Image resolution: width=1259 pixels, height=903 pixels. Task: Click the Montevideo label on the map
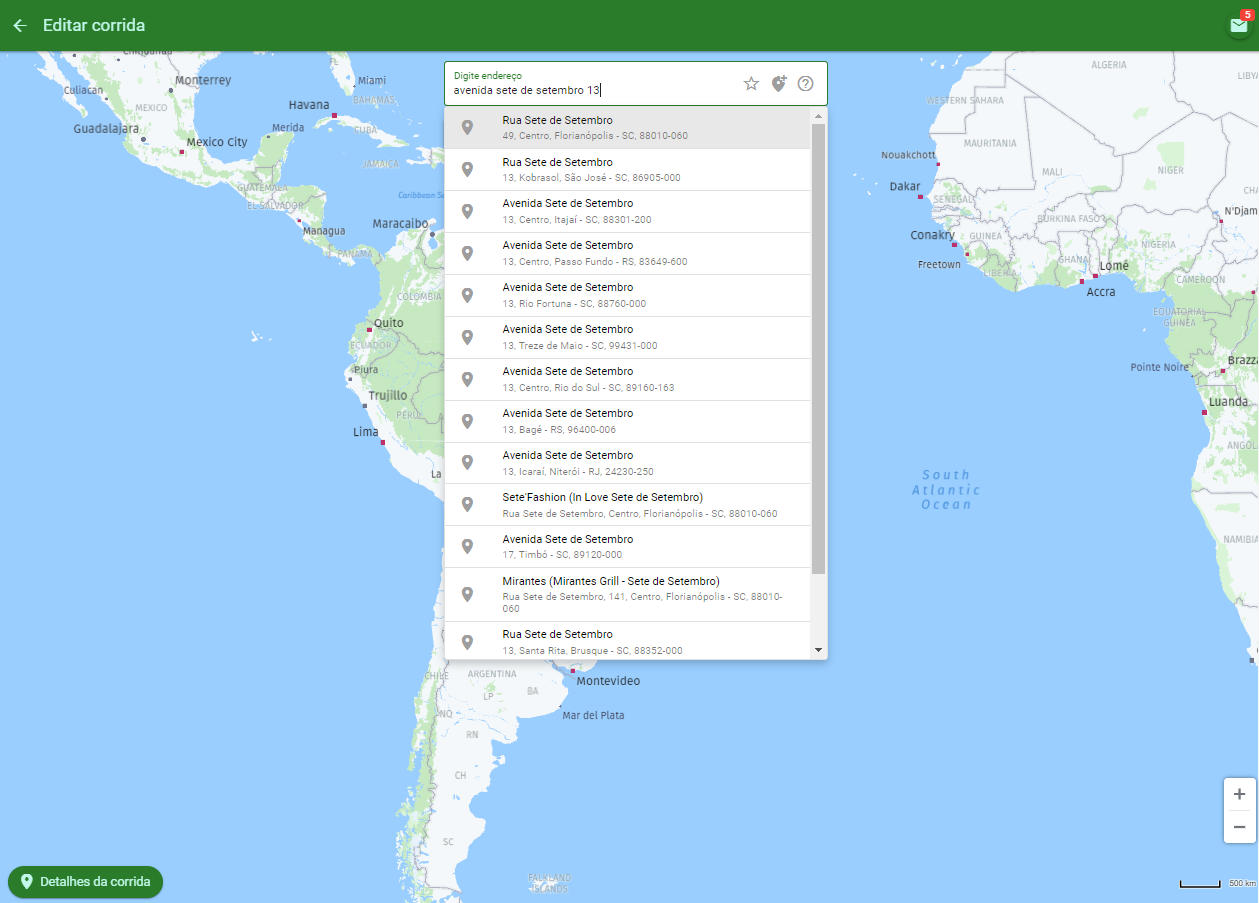tap(608, 681)
